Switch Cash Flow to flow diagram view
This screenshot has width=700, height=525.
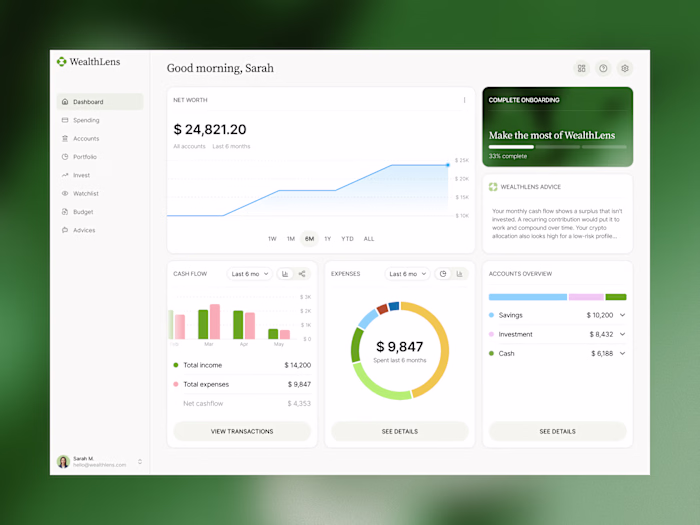[302, 274]
